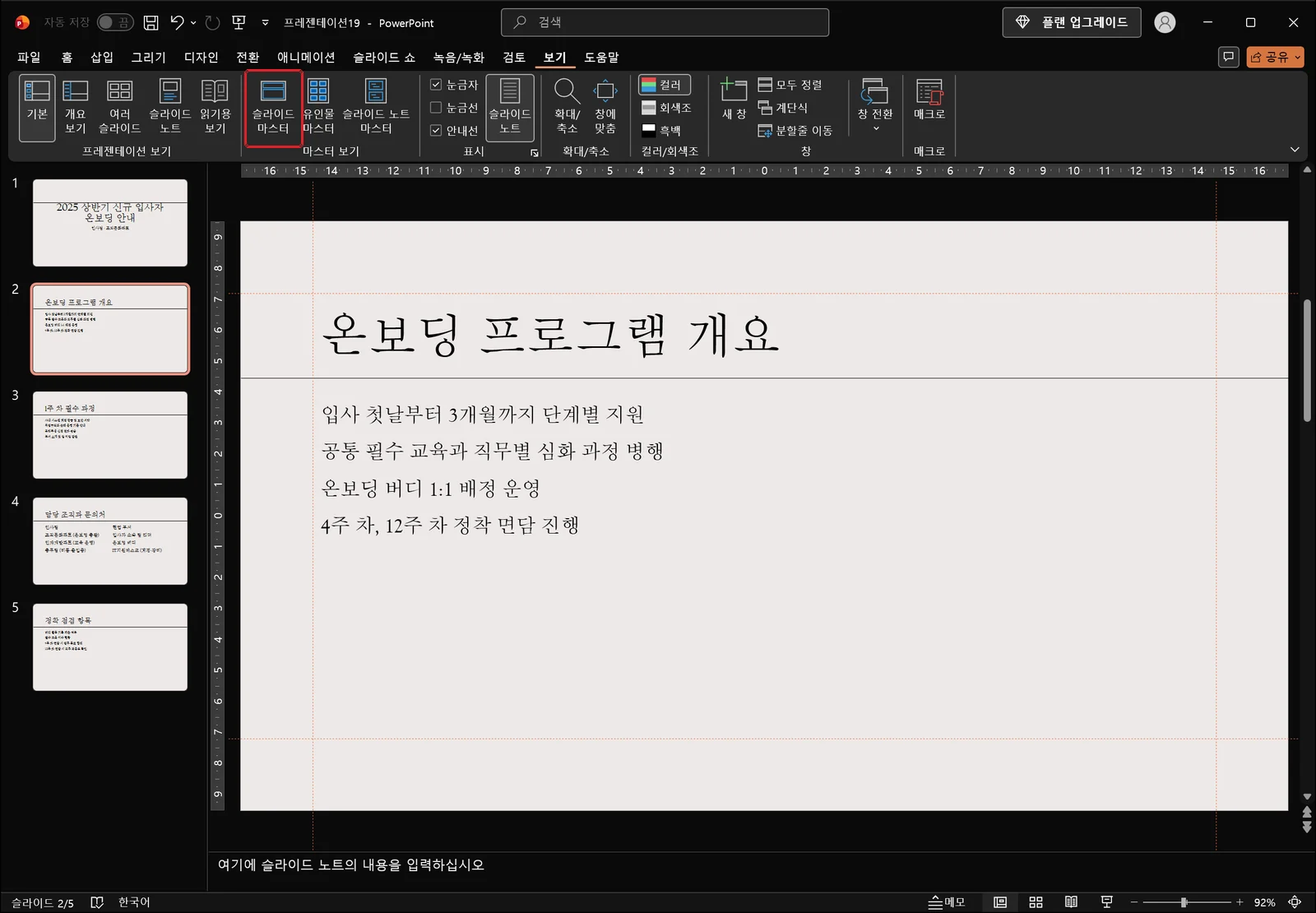Toggle AutoSave (자동 저장) switch
Image resolution: width=1316 pixels, height=913 pixels.
pyautogui.click(x=115, y=23)
